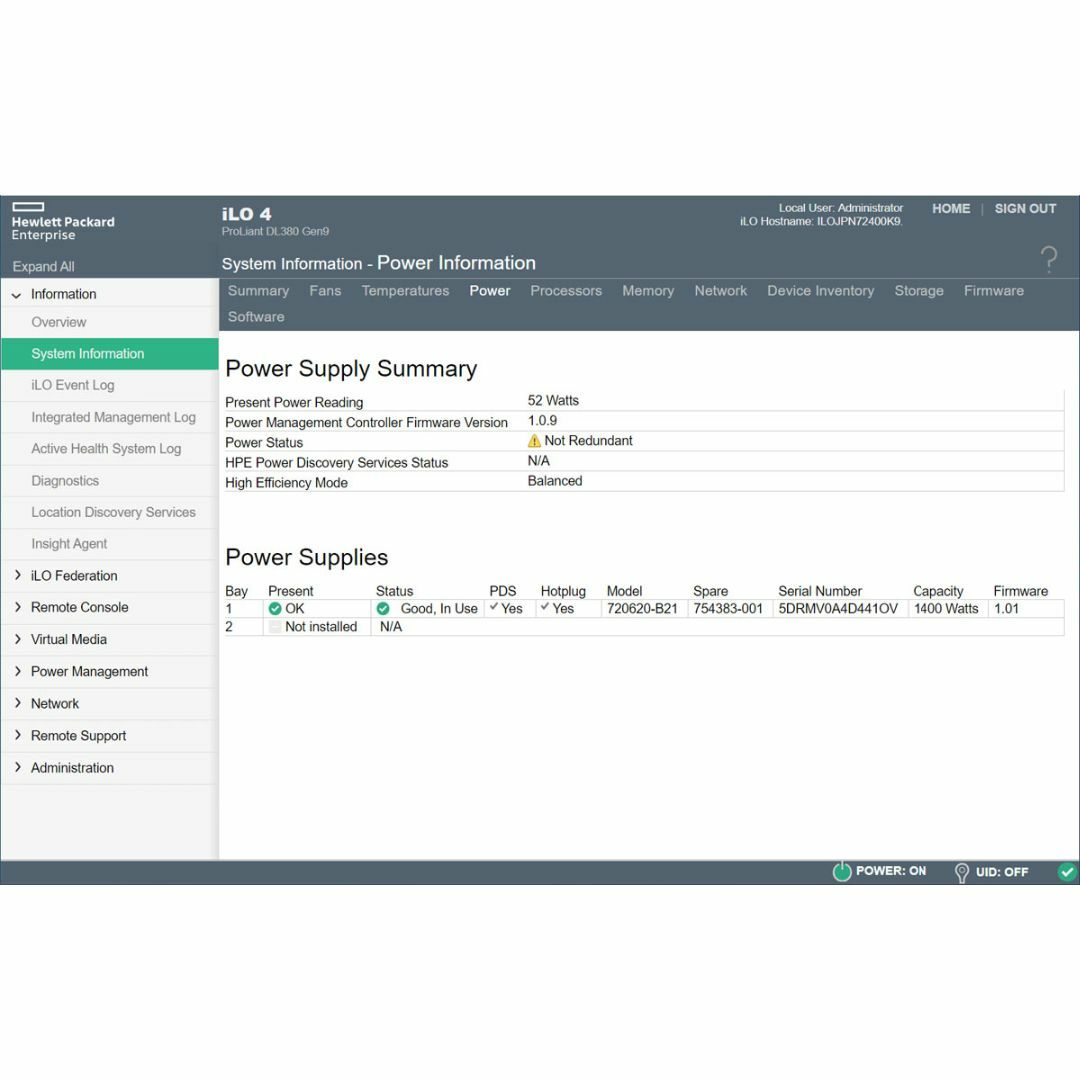Toggle the UID indicator light icon
Viewport: 1080px width, 1080px height.
(962, 872)
